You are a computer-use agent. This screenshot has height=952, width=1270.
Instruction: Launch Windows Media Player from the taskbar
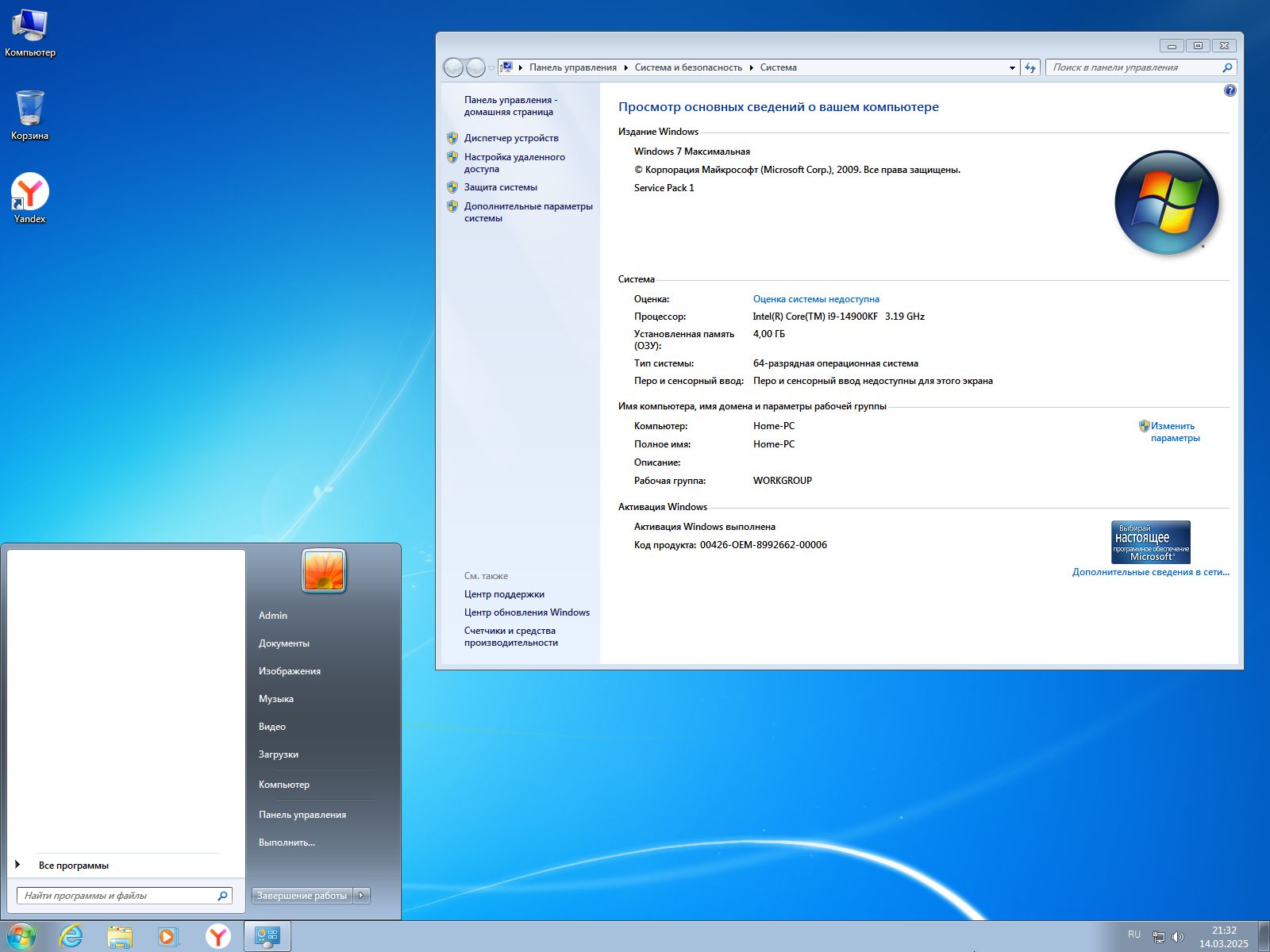(168, 937)
